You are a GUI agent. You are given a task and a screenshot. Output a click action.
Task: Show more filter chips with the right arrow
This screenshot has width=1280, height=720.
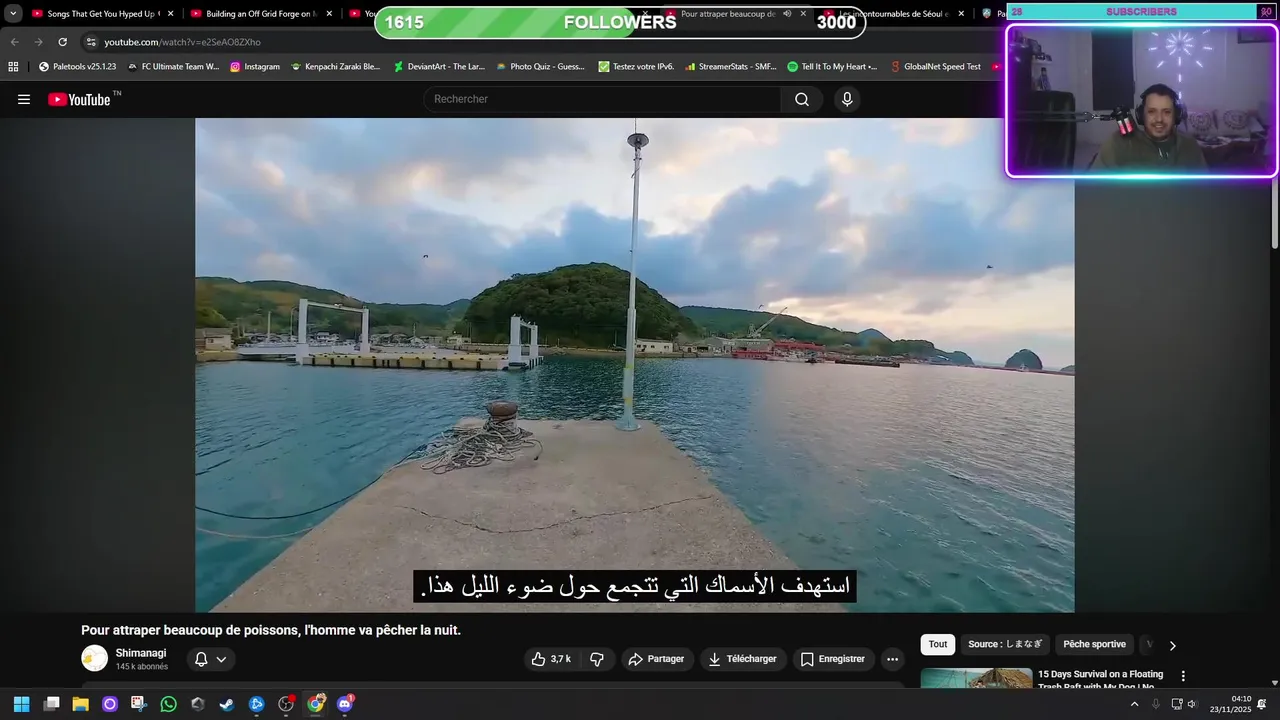1172,646
